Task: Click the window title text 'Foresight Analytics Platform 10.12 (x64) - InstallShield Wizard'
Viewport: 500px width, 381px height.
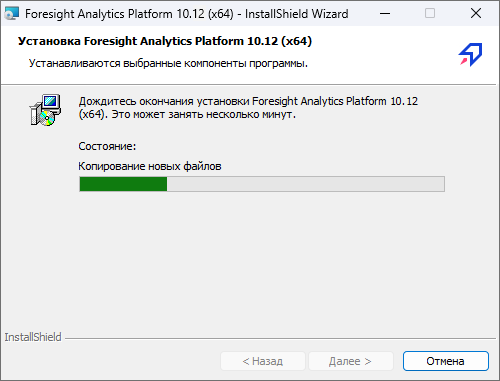Action: point(187,14)
